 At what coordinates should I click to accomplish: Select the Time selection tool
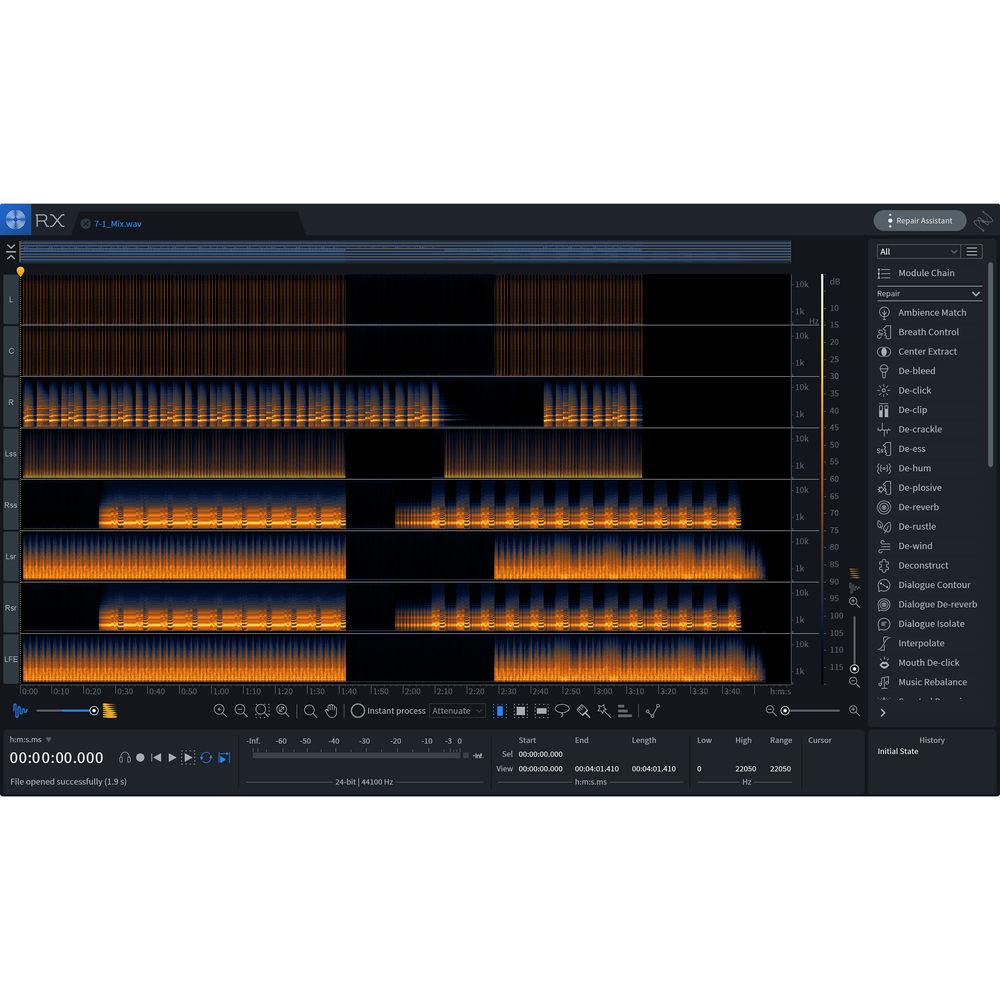coord(499,710)
